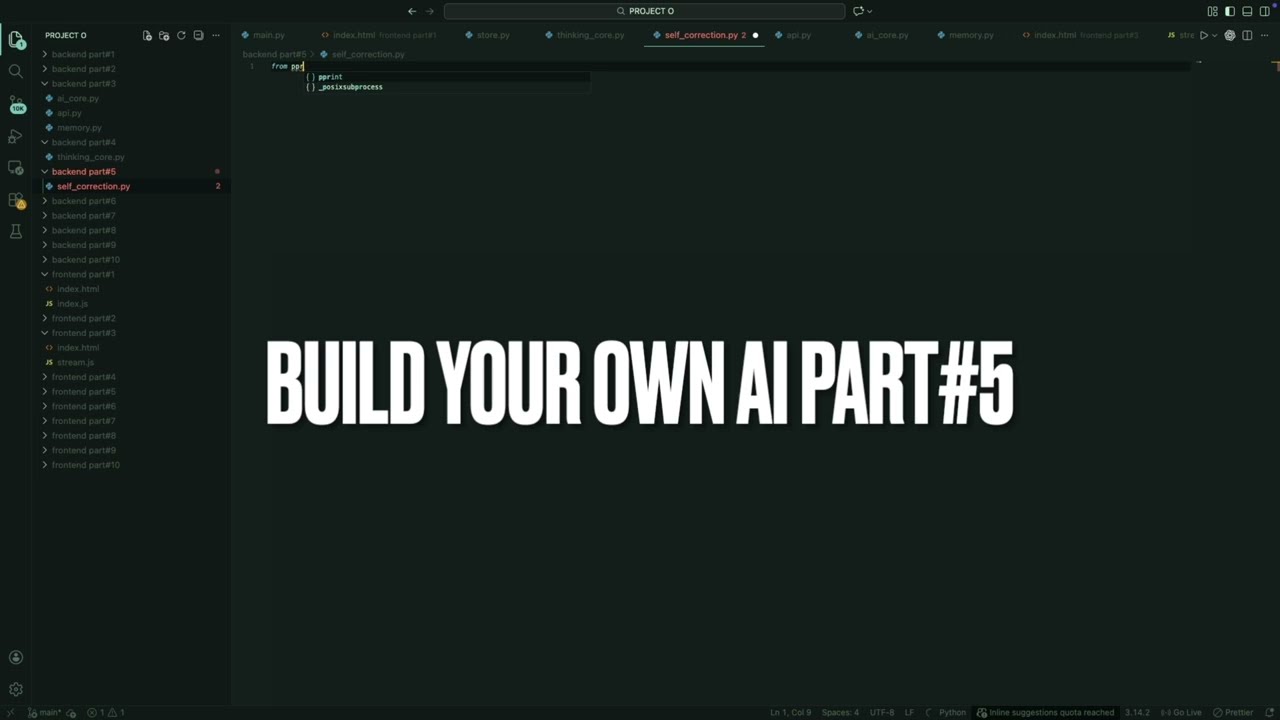This screenshot has height=720, width=1280.
Task: Click errors and warnings count in status bar
Action: click(x=105, y=713)
